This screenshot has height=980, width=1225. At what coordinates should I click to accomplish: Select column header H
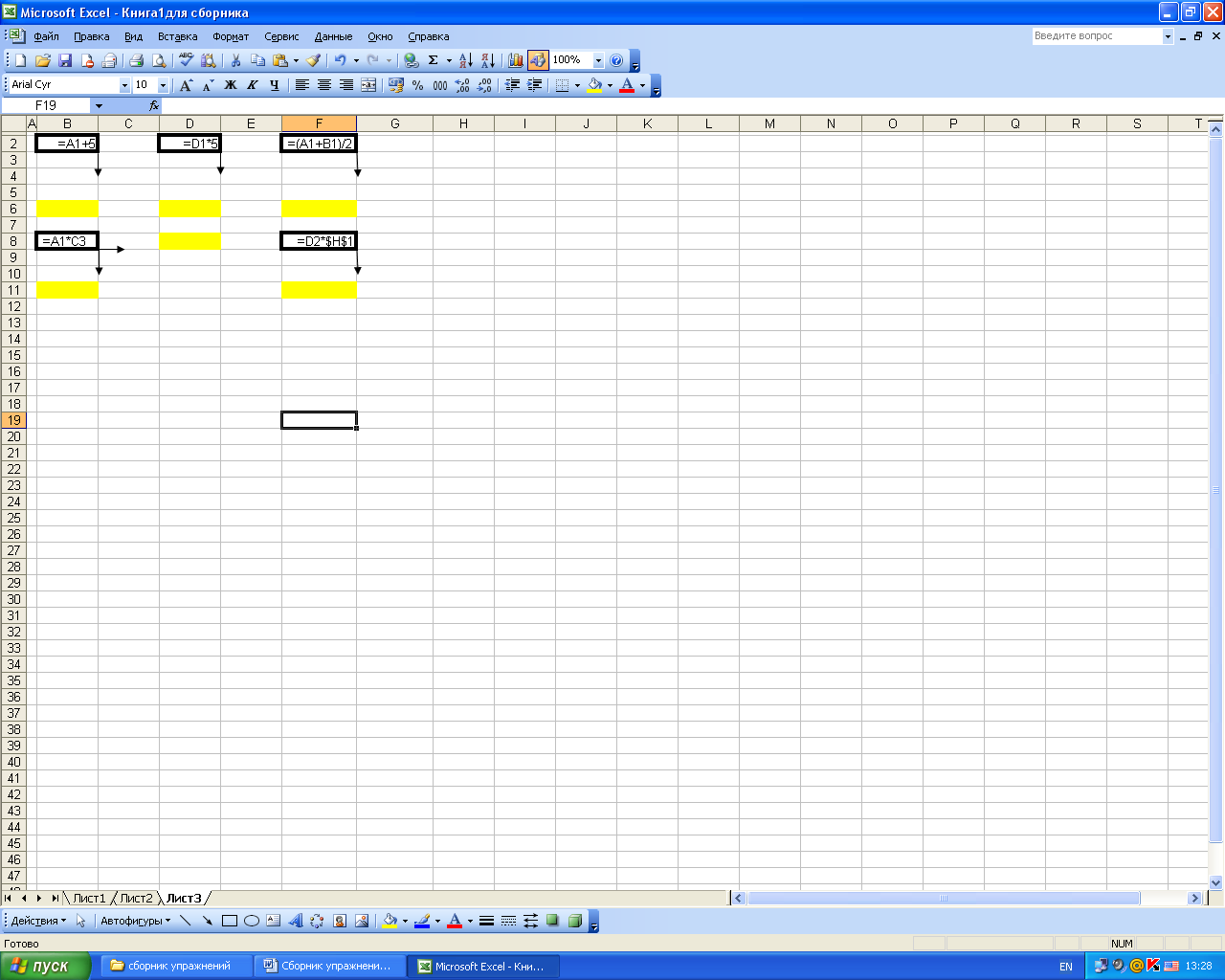point(463,123)
